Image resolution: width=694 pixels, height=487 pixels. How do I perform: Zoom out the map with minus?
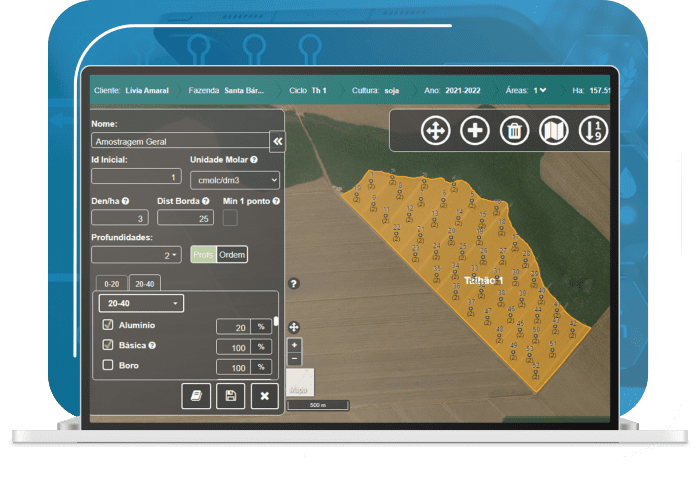(294, 359)
